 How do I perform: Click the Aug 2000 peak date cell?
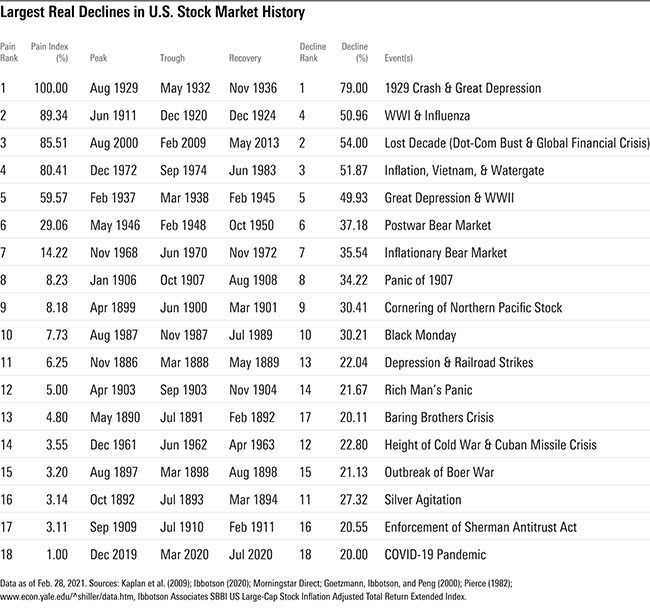109,143
